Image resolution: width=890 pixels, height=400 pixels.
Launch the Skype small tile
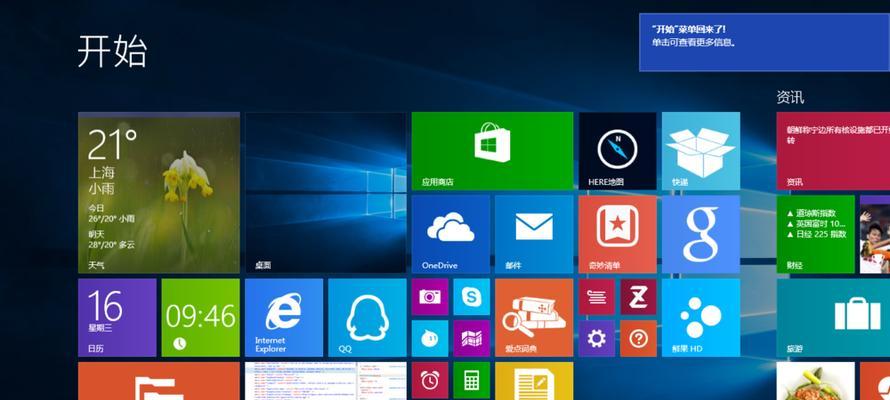[x=472, y=297]
